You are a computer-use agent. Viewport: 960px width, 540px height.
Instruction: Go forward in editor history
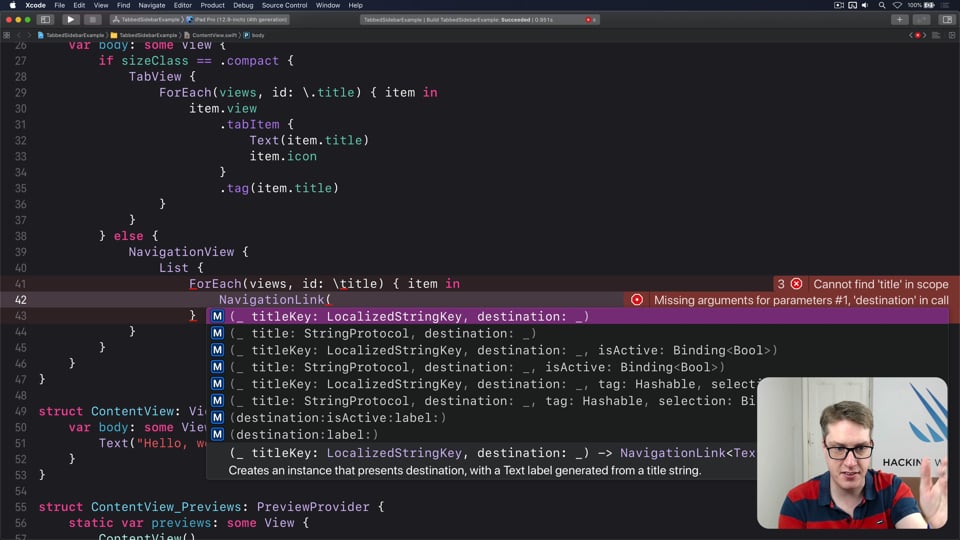point(29,36)
